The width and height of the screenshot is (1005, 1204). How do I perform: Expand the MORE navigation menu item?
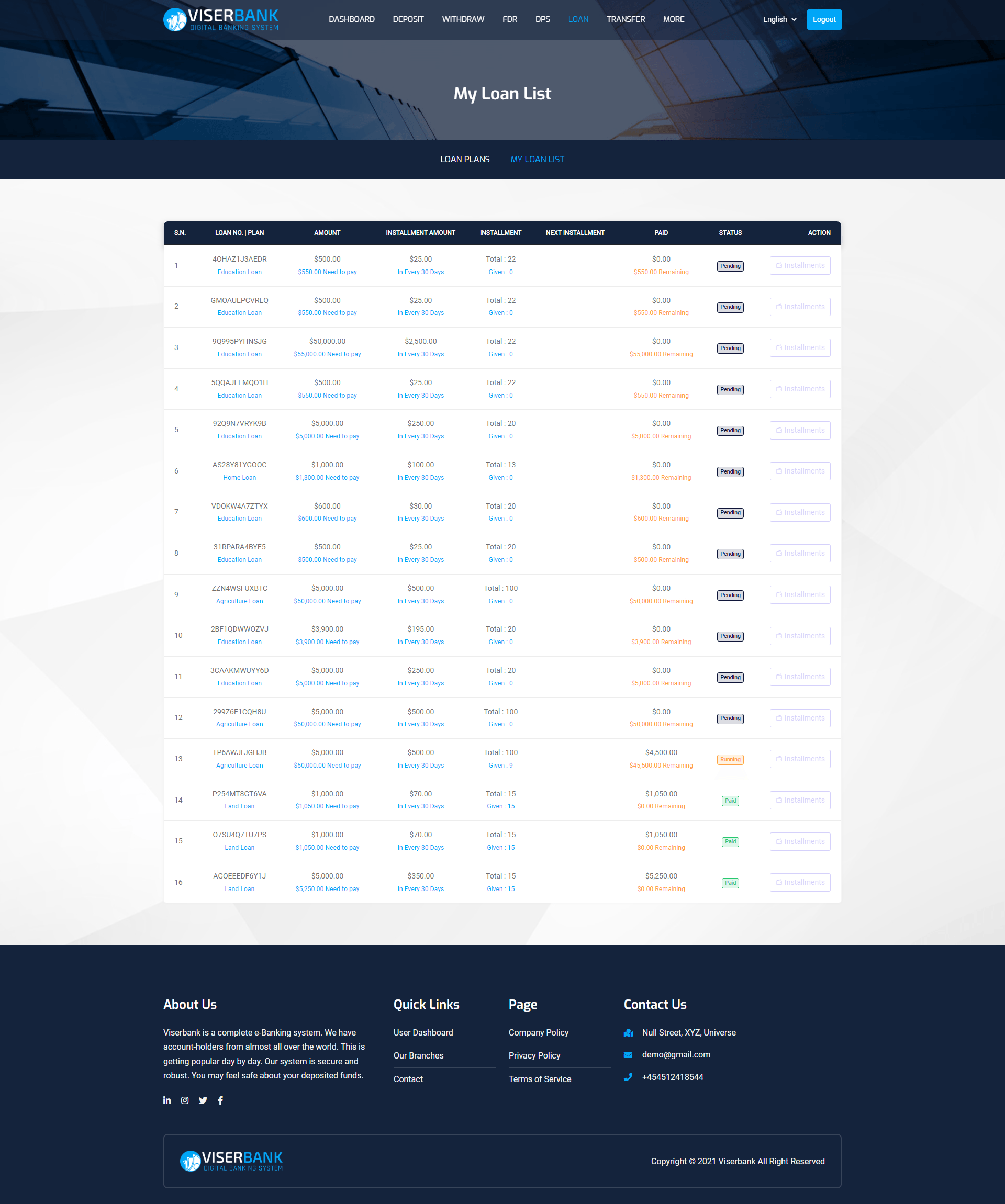click(x=673, y=19)
